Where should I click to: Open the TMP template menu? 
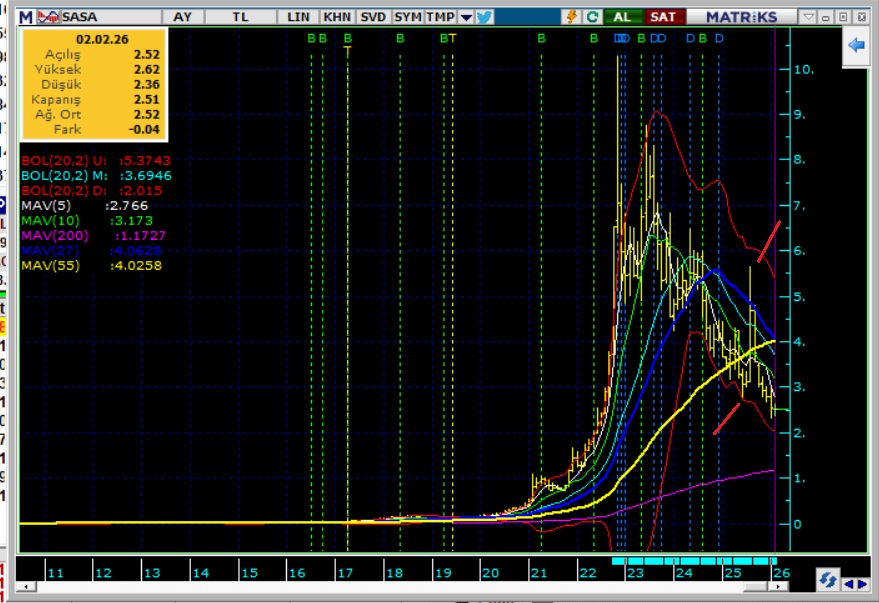pyautogui.click(x=440, y=17)
